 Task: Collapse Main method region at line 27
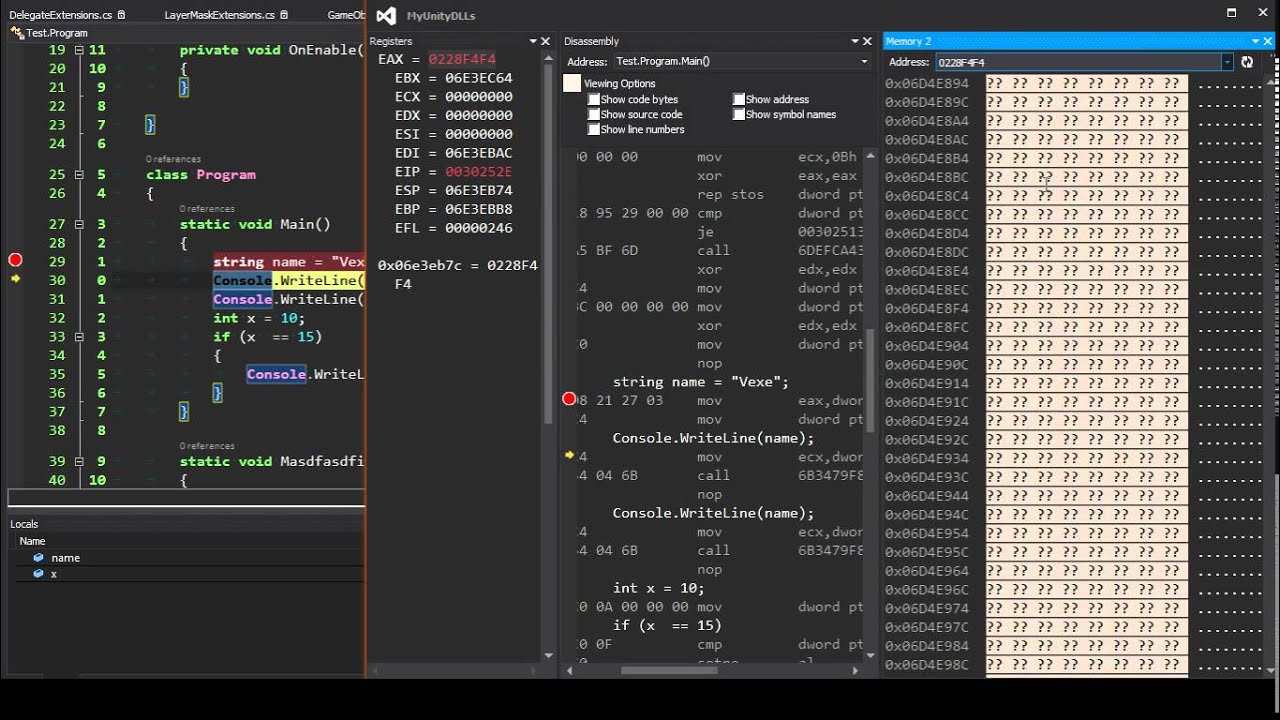(78, 224)
